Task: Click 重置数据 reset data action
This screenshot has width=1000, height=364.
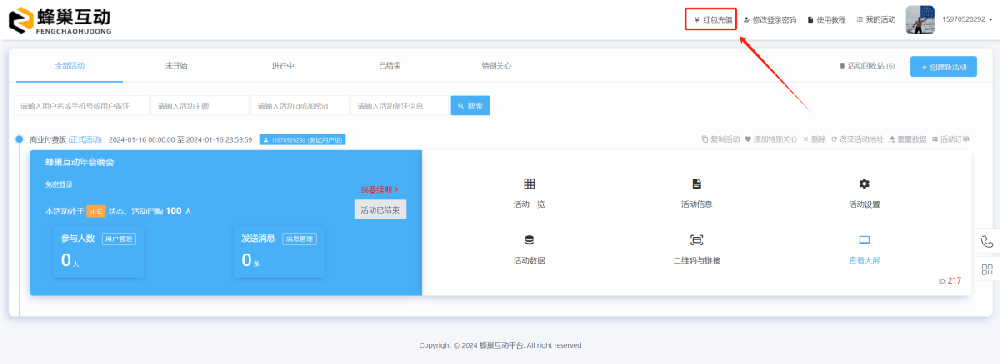Action: click(908, 140)
